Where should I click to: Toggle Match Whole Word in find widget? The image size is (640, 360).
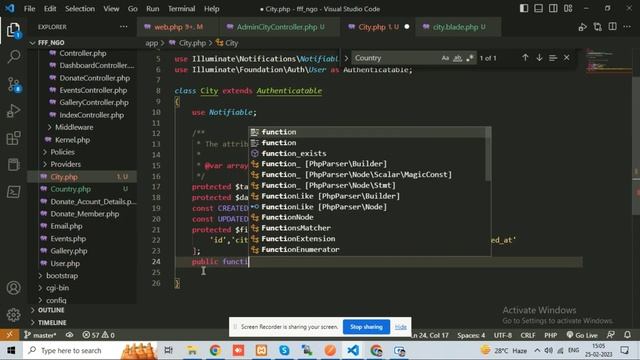[458, 58]
